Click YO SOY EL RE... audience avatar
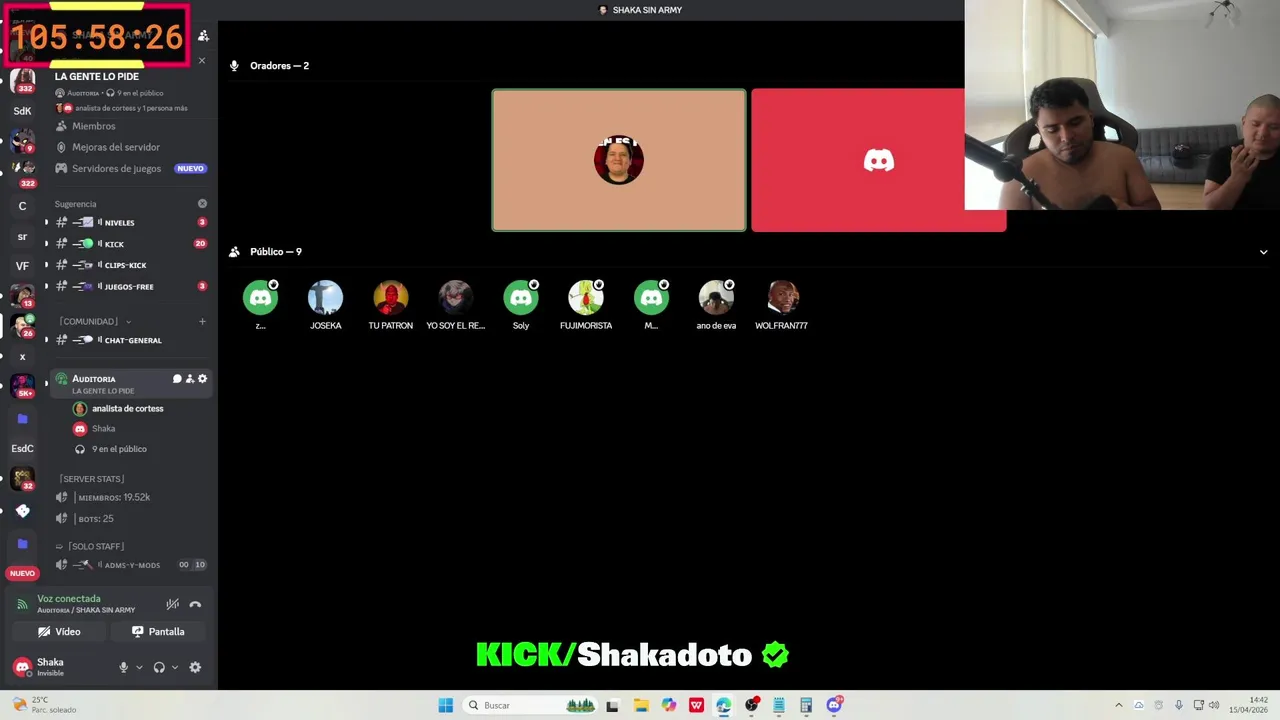The width and height of the screenshot is (1280, 720). click(x=455, y=298)
